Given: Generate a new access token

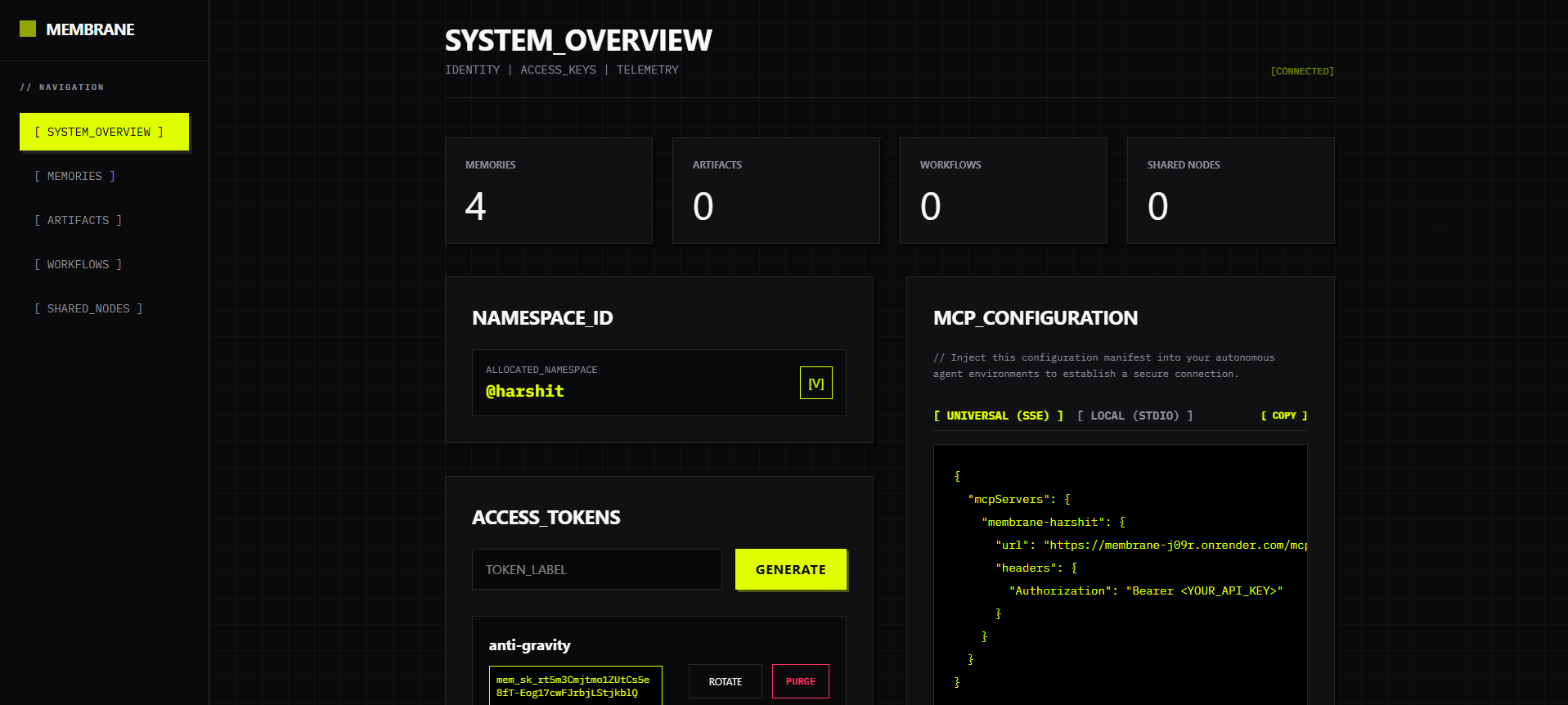Looking at the screenshot, I should [x=790, y=569].
